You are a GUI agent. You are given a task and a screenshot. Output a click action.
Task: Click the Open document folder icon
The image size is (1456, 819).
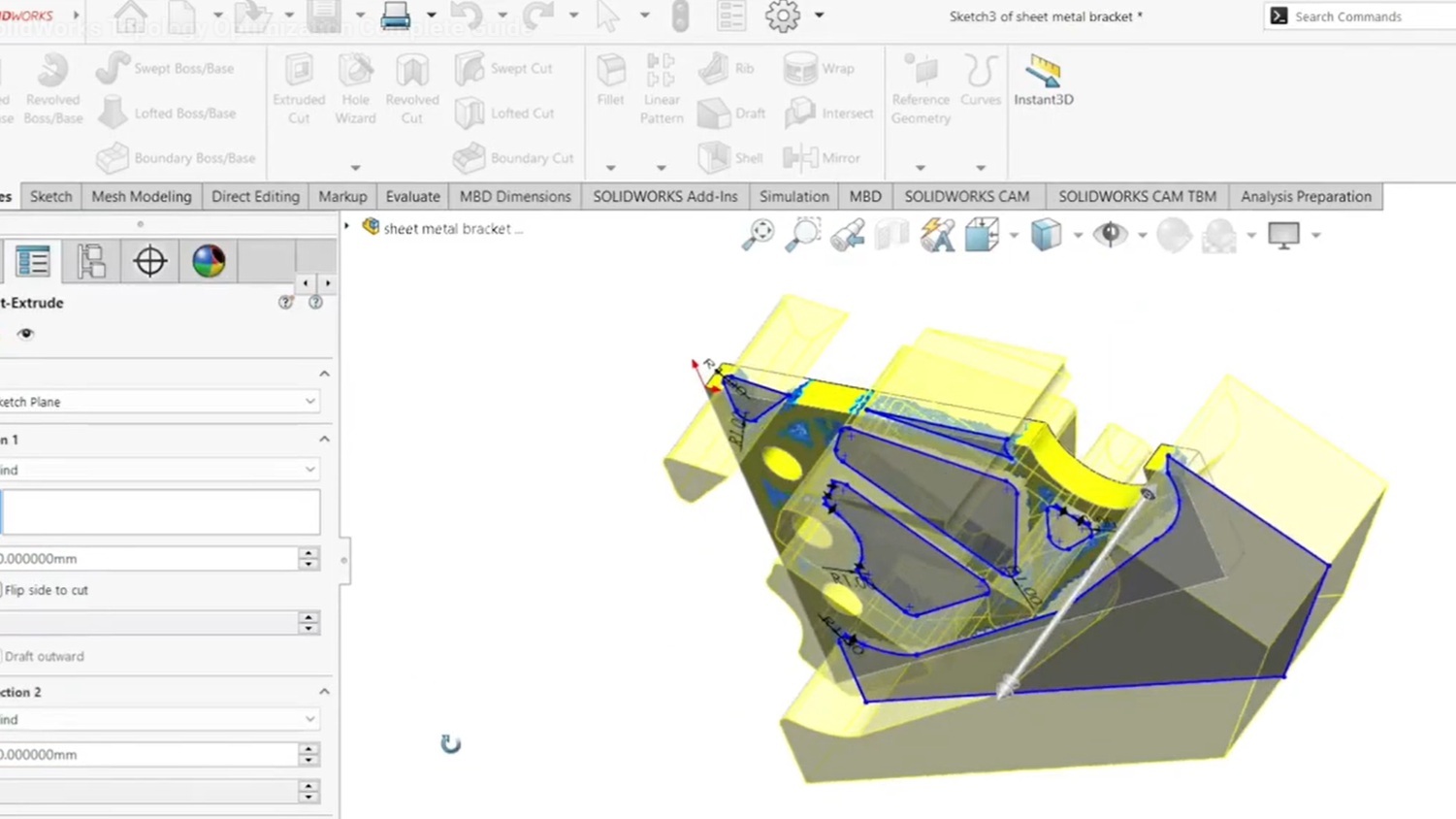[x=252, y=16]
